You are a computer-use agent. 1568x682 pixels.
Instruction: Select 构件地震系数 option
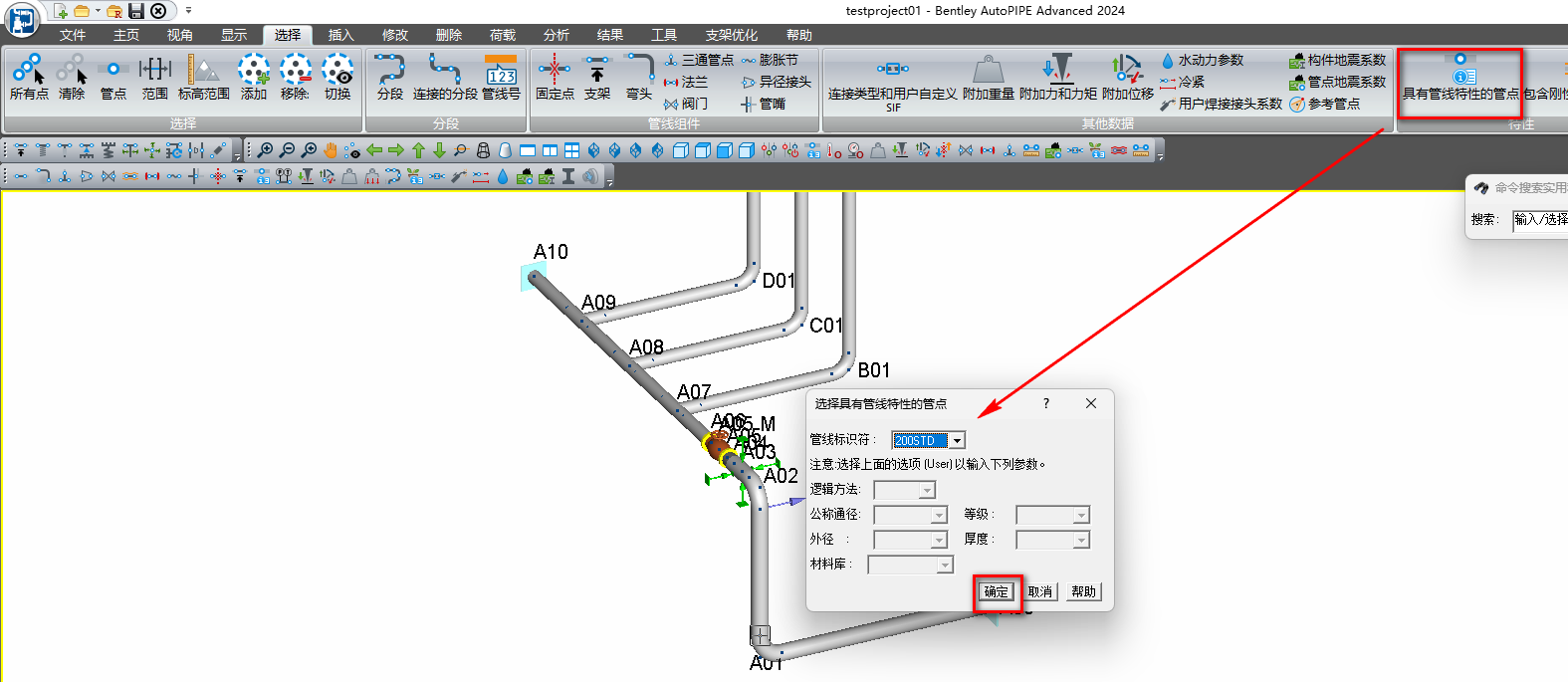point(1338,60)
